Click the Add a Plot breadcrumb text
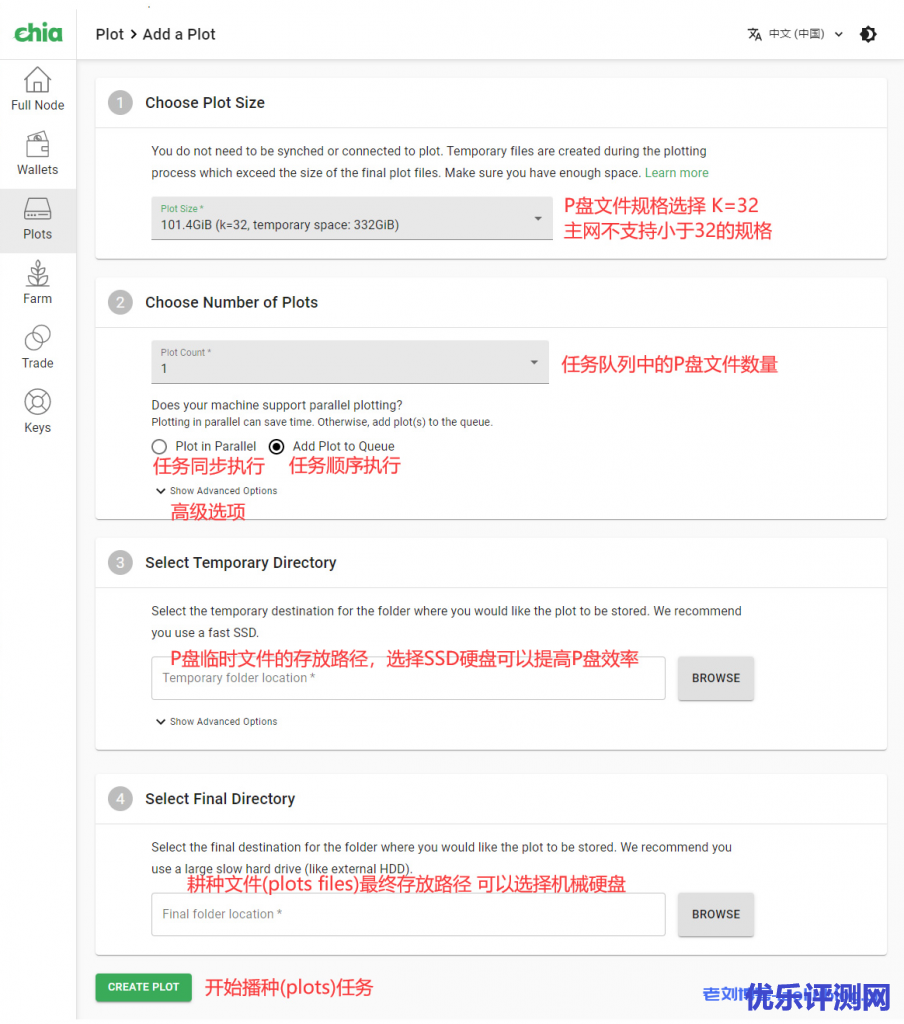 tap(179, 34)
